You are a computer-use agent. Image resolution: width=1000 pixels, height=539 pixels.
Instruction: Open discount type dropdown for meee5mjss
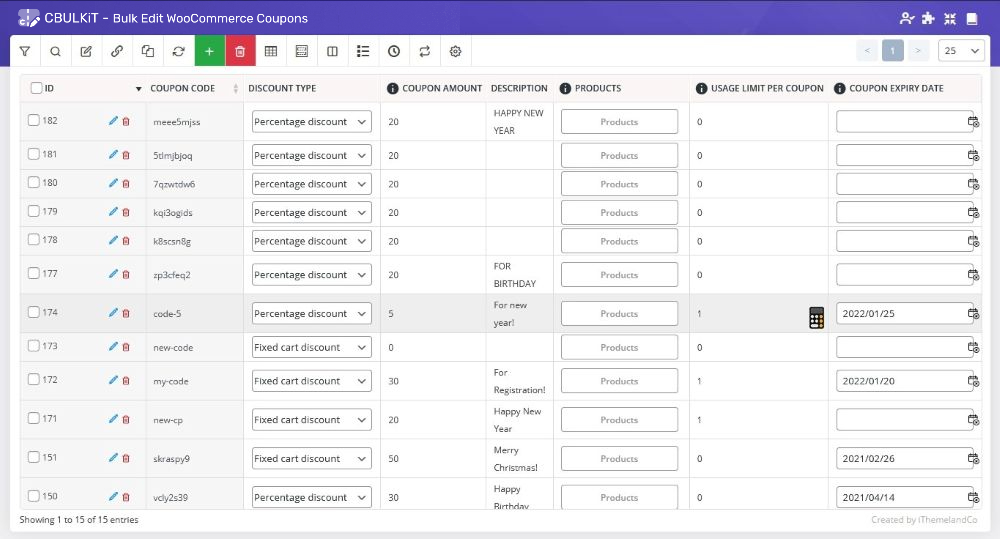pyautogui.click(x=311, y=122)
